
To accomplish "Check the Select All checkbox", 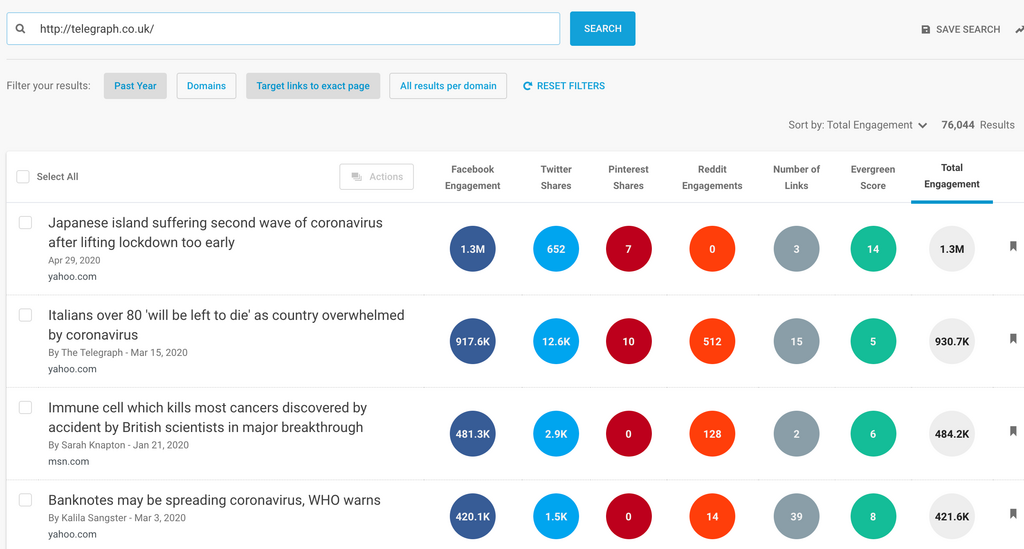I will 23,177.
